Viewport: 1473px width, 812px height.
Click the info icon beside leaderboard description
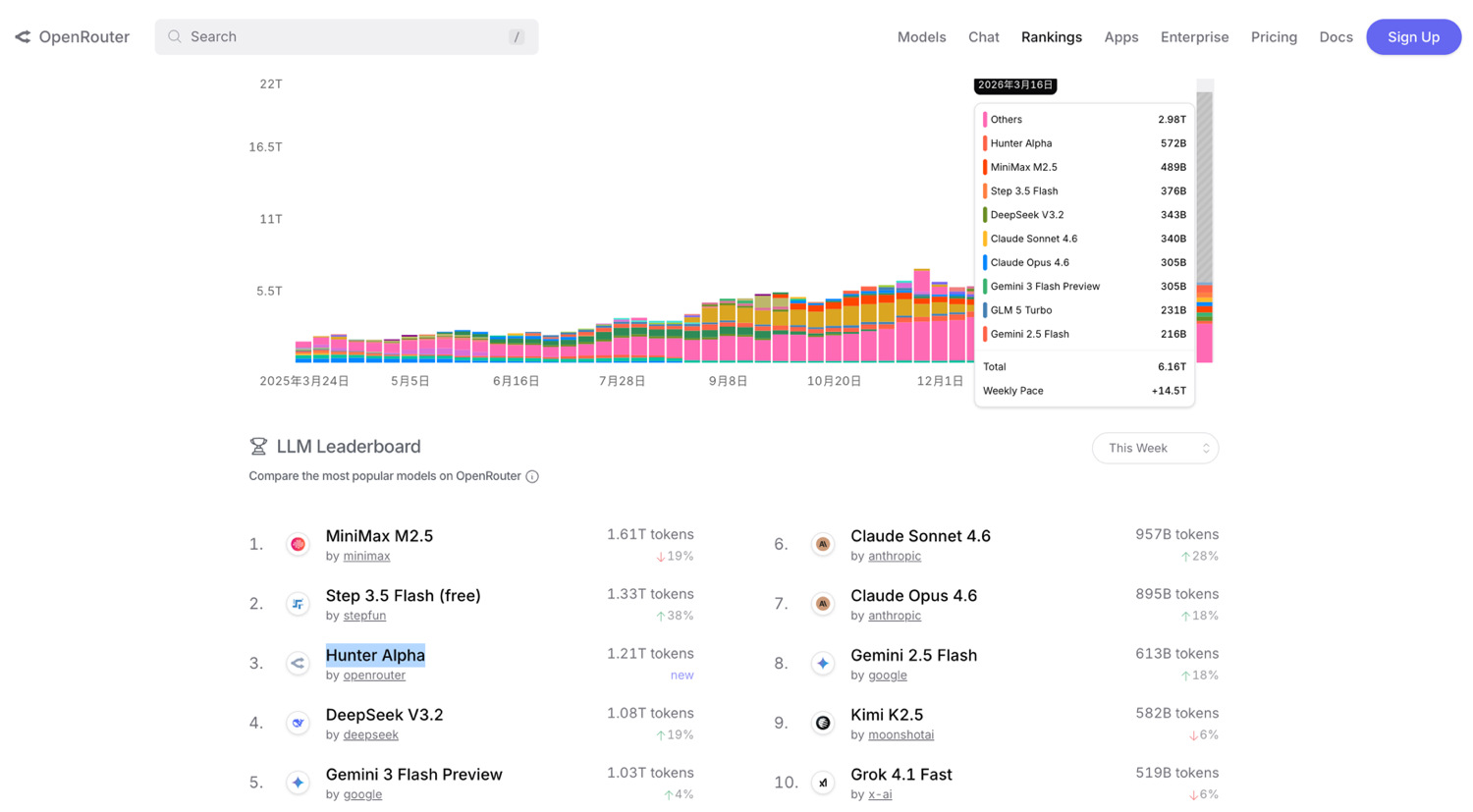coord(532,476)
